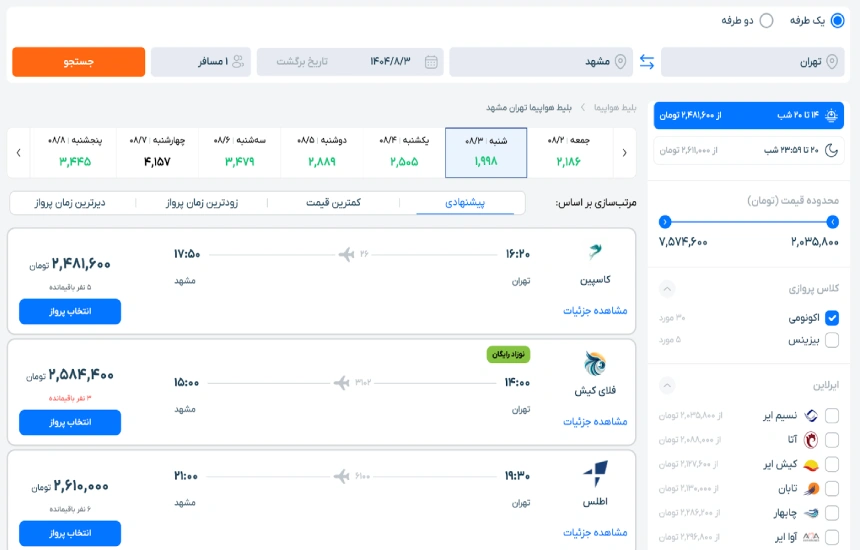Click the origin field تهران

tap(752, 61)
